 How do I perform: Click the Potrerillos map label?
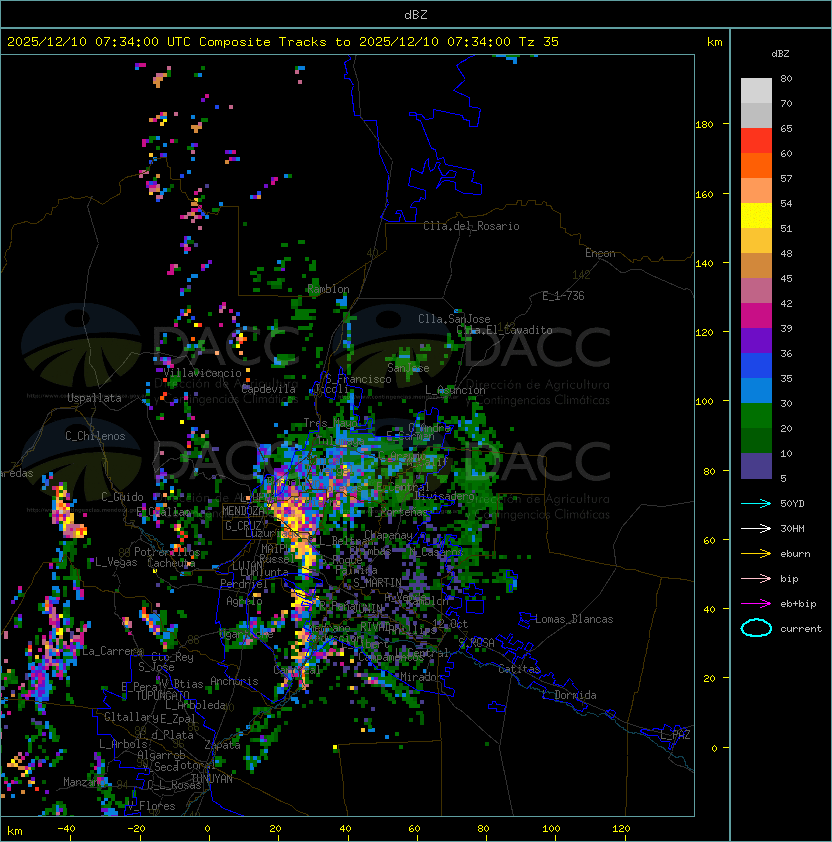[x=167, y=552]
